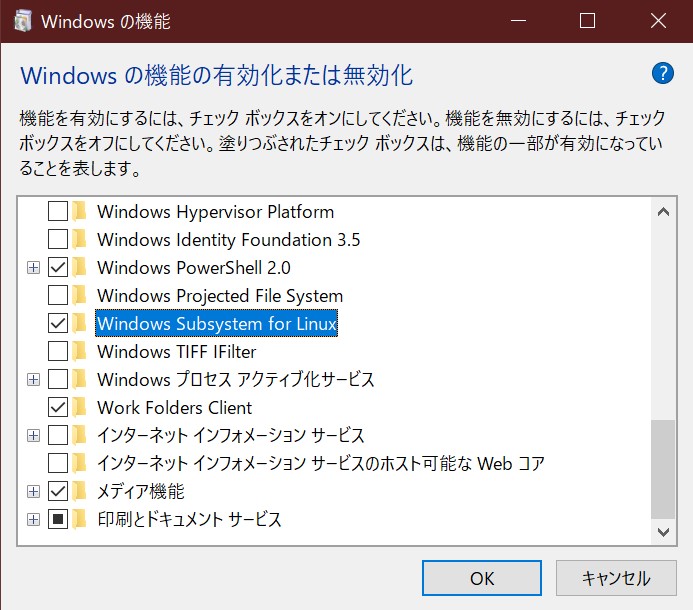Click the folder icon beside メディア機能
The width and height of the screenshot is (693, 610).
(x=80, y=492)
